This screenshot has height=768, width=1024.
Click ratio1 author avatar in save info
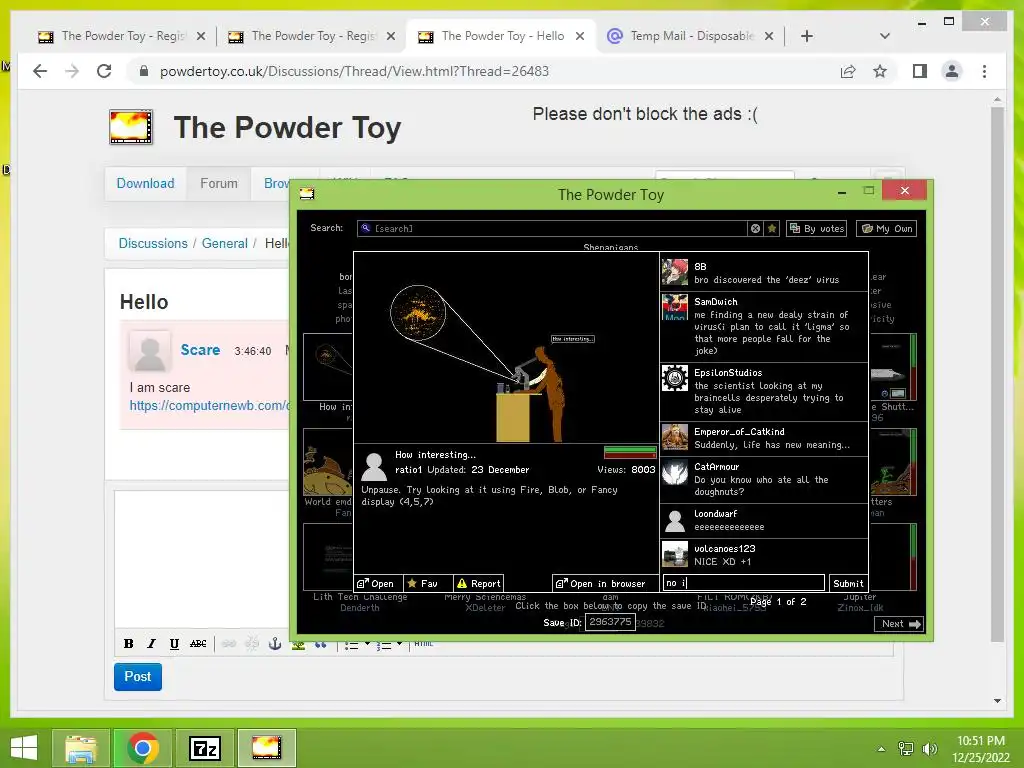coord(374,466)
